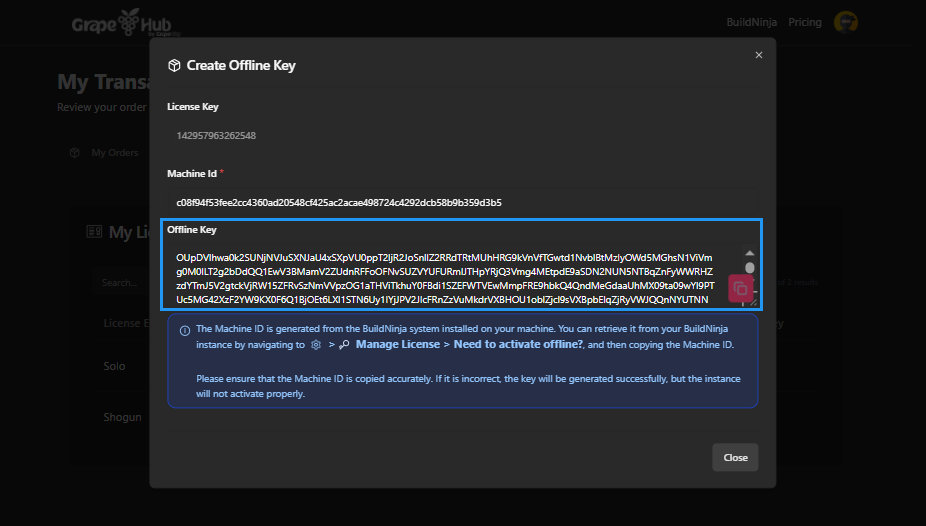Image resolution: width=926 pixels, height=526 pixels.
Task: Click the key icon before Manage License
Action: pos(344,345)
